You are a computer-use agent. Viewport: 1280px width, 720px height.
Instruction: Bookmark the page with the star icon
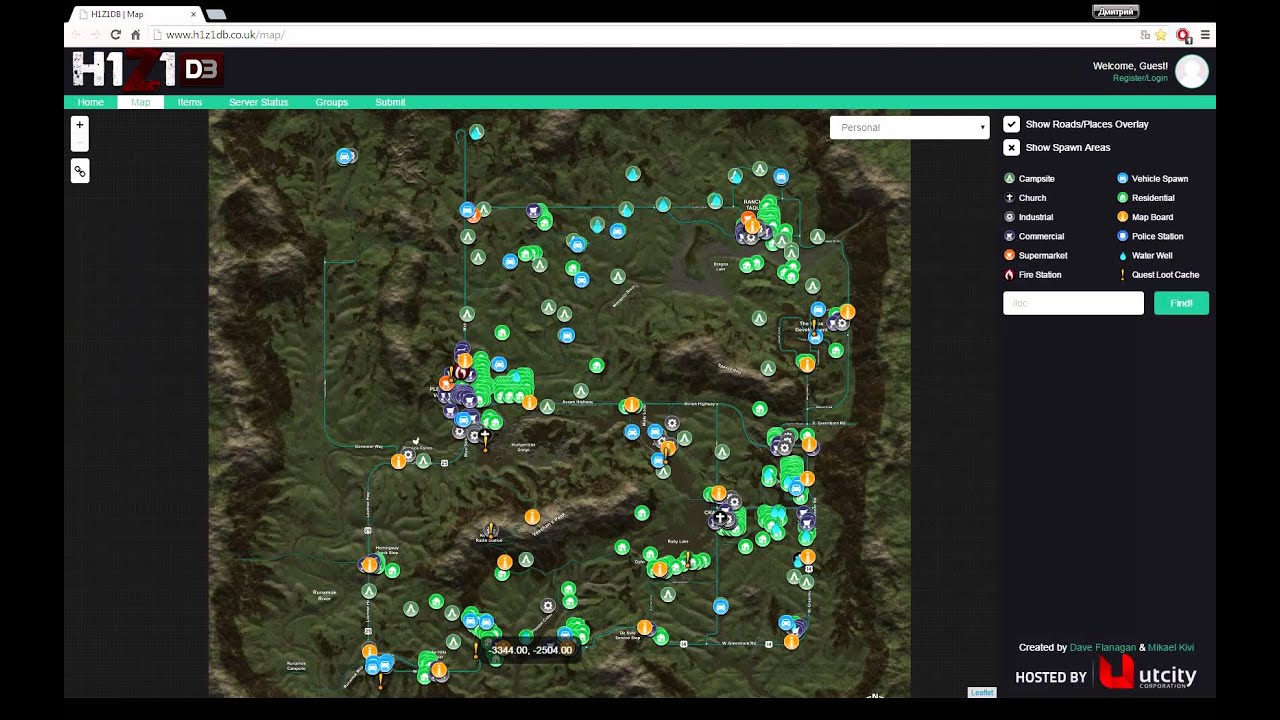click(x=1161, y=34)
